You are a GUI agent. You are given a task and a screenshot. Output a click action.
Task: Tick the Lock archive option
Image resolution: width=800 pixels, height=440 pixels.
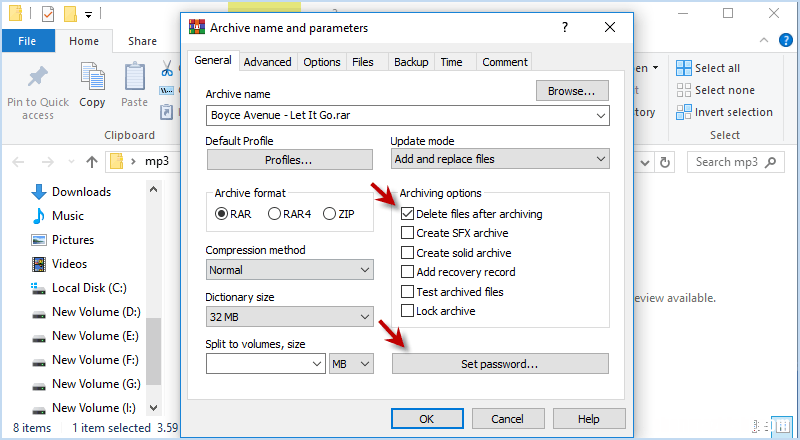click(407, 311)
